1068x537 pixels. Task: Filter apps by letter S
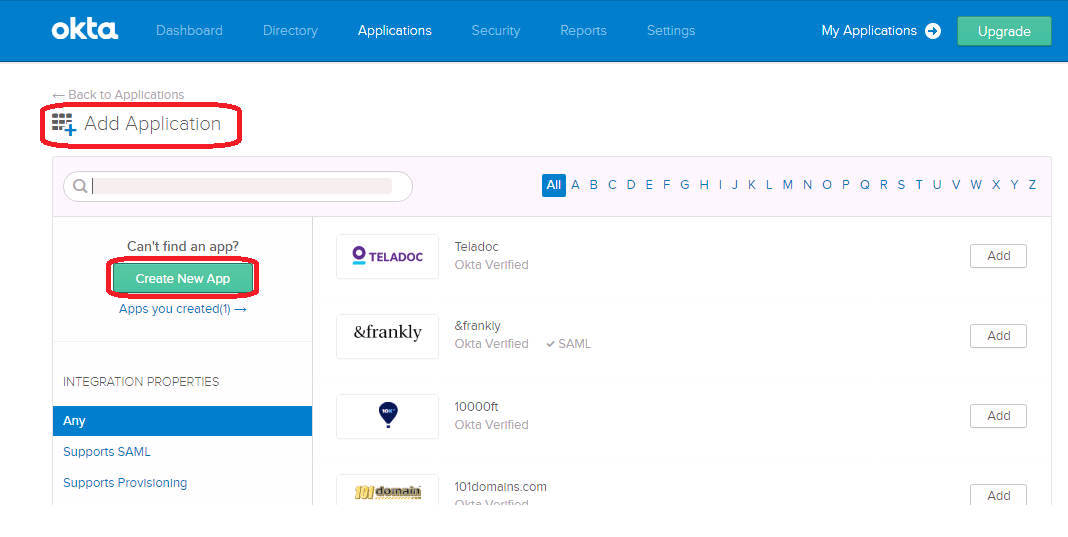[901, 185]
